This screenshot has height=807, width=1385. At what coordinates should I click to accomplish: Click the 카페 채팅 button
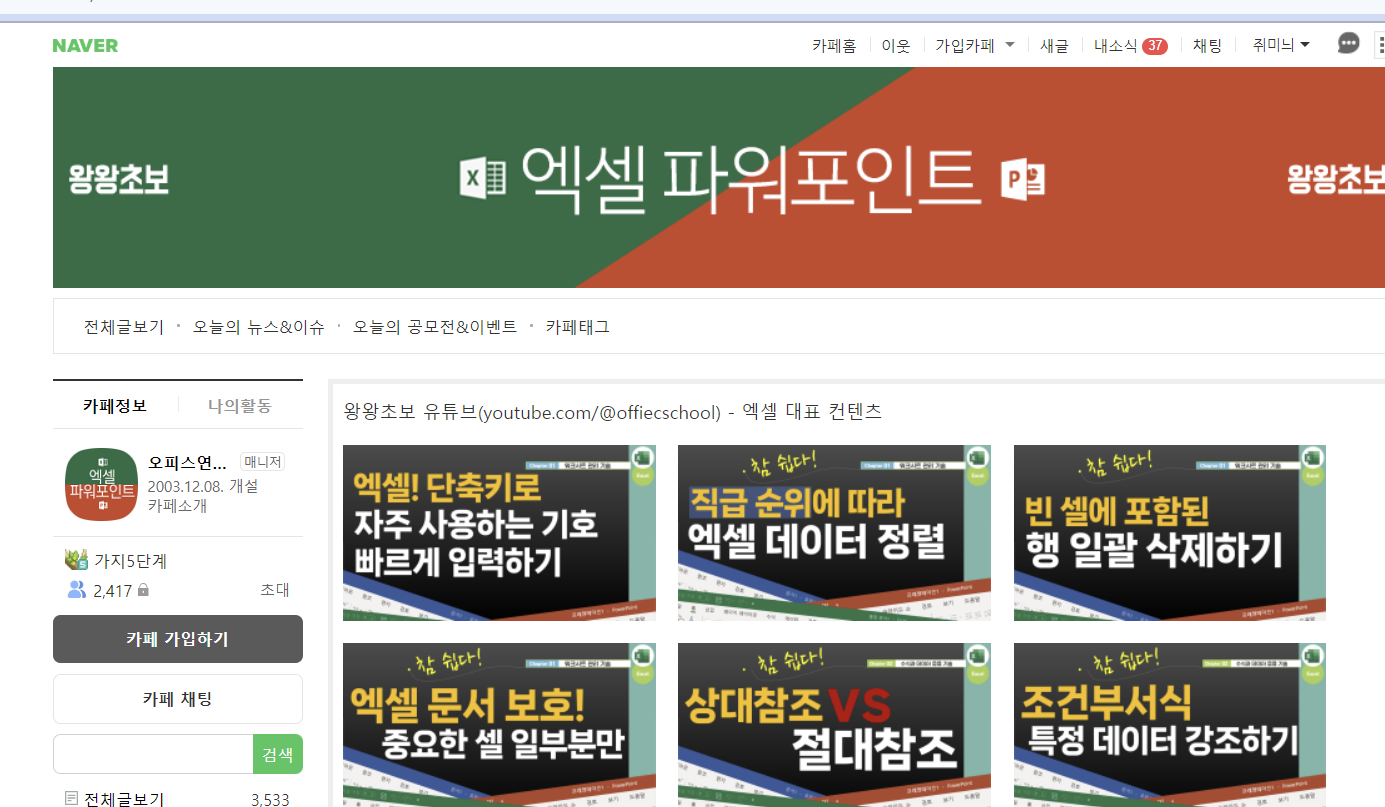(x=178, y=699)
